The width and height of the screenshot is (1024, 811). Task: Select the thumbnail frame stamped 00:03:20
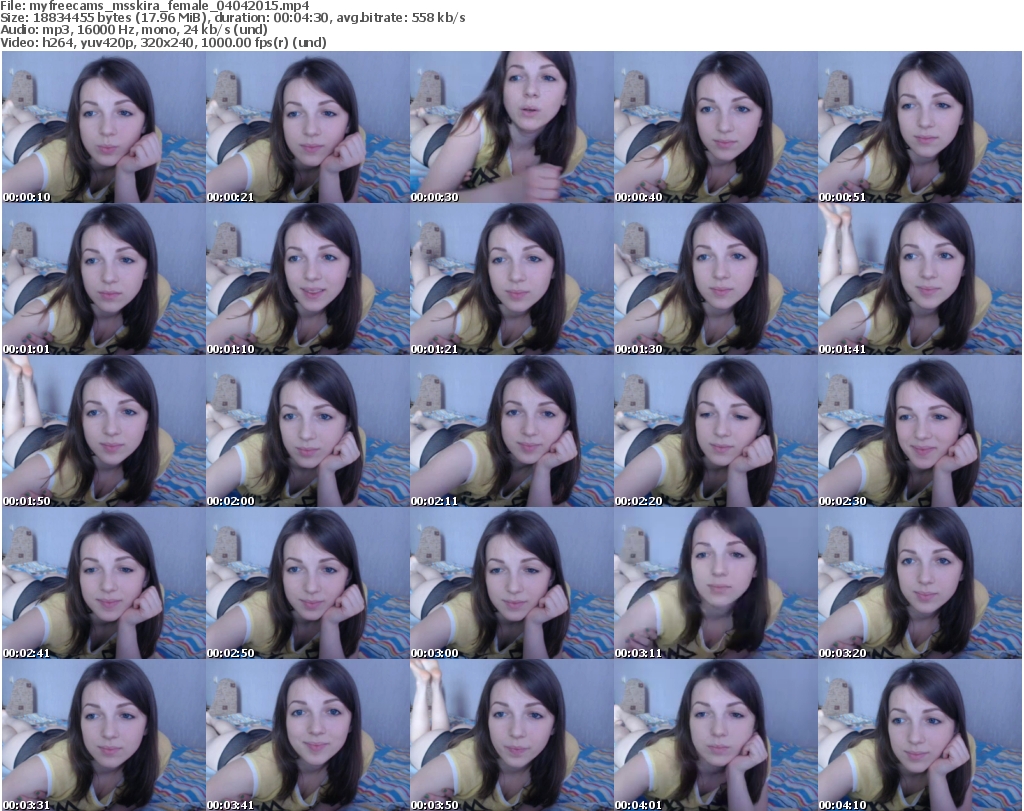[x=920, y=583]
